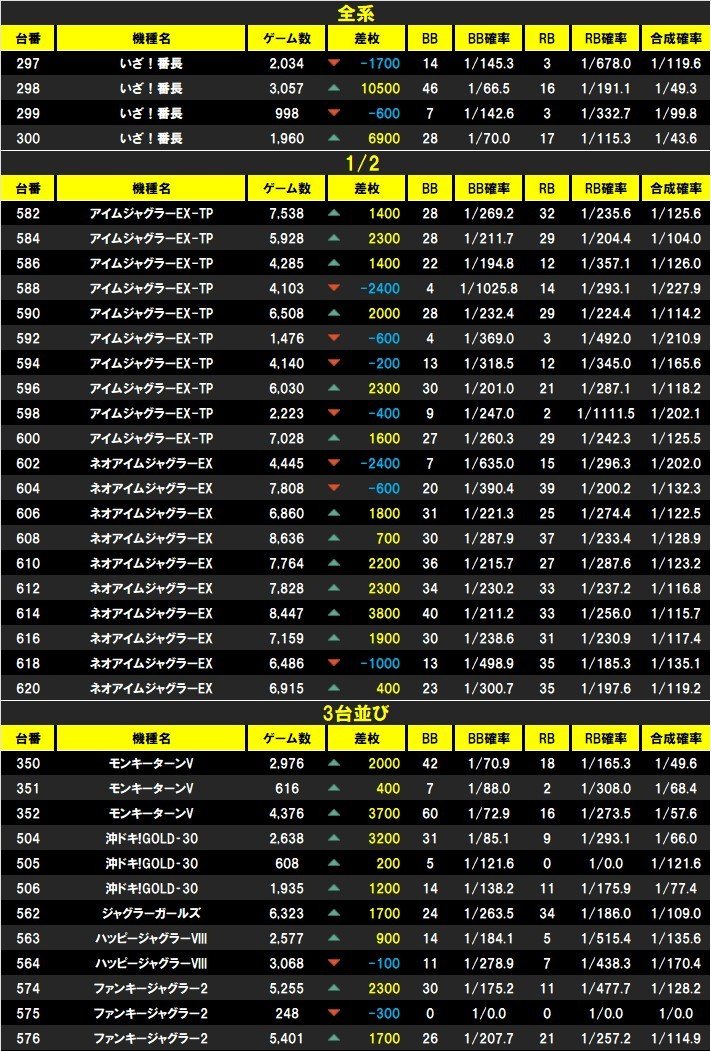
Task: Click the green up arrow in row 574
Action: click(334, 988)
